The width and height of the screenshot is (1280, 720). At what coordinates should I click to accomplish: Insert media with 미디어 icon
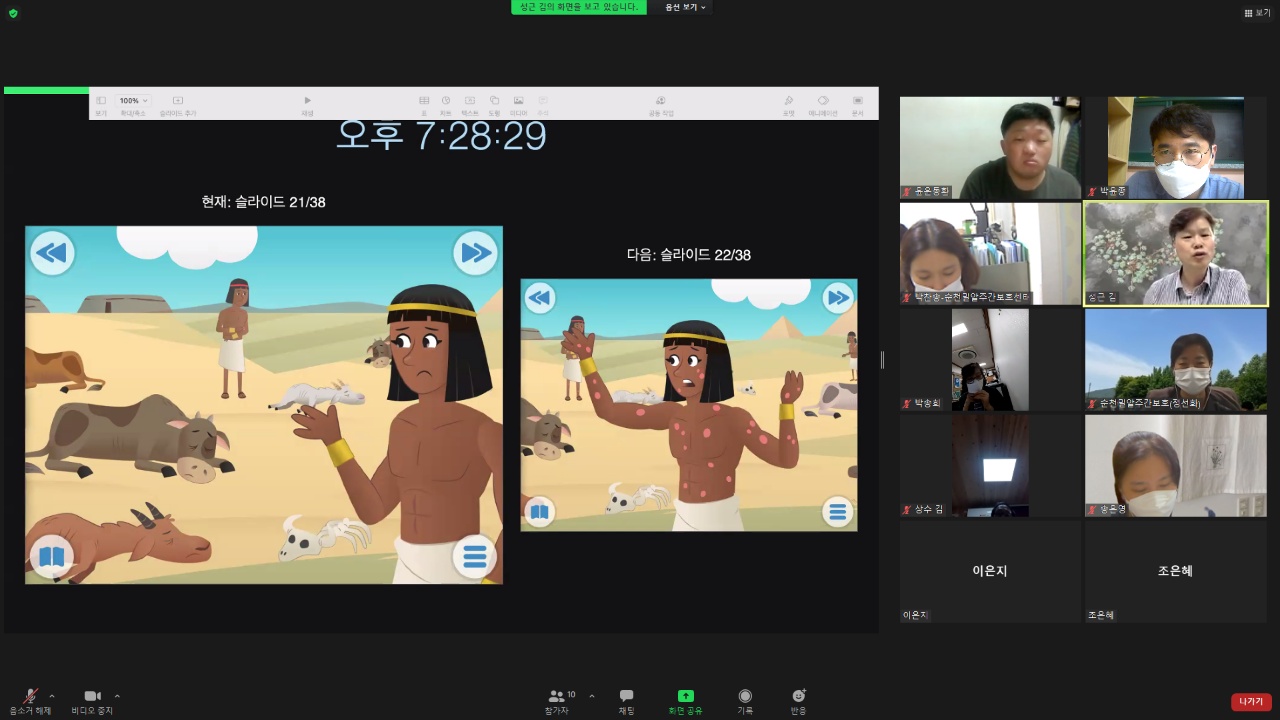[518, 100]
